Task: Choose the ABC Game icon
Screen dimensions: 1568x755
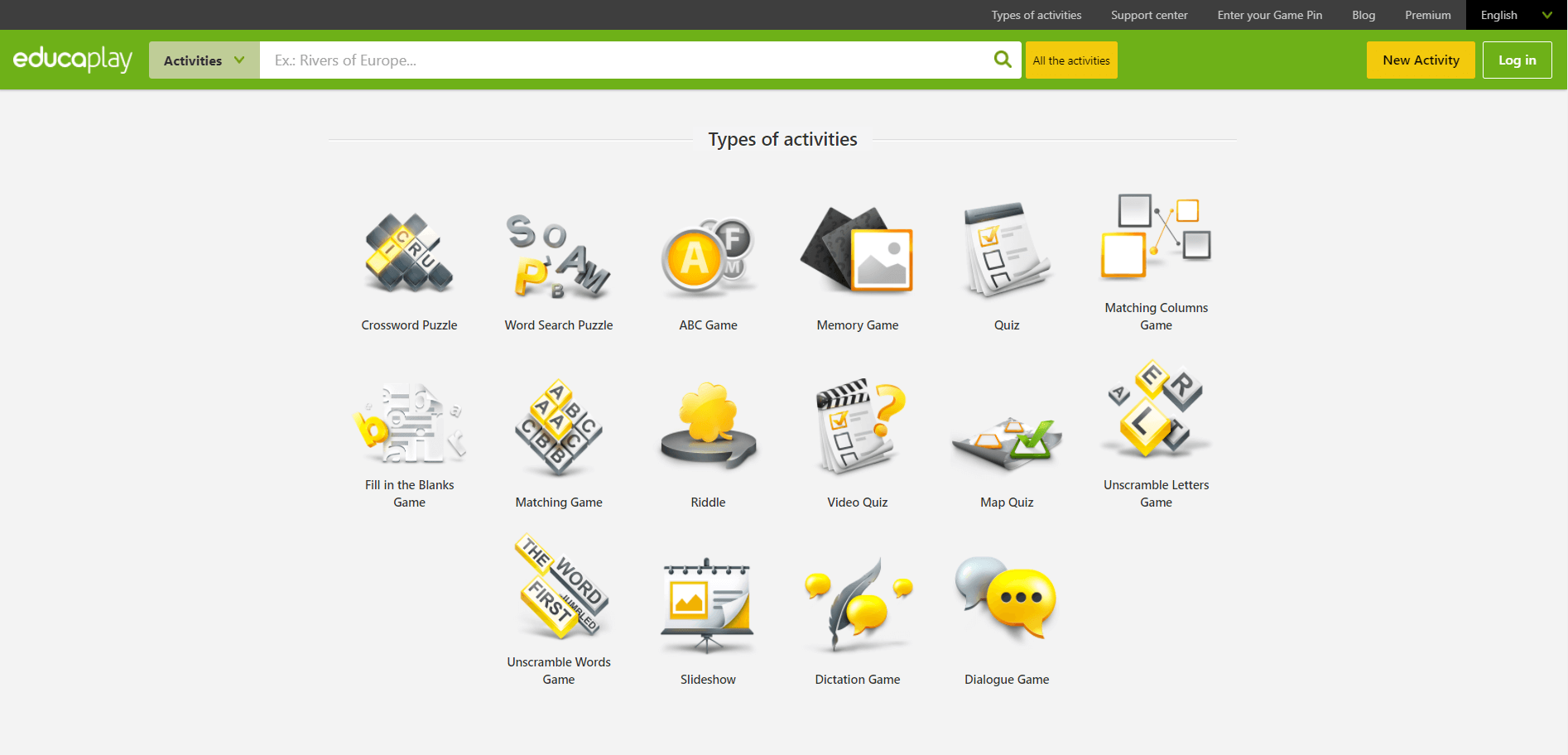Action: coord(708,255)
